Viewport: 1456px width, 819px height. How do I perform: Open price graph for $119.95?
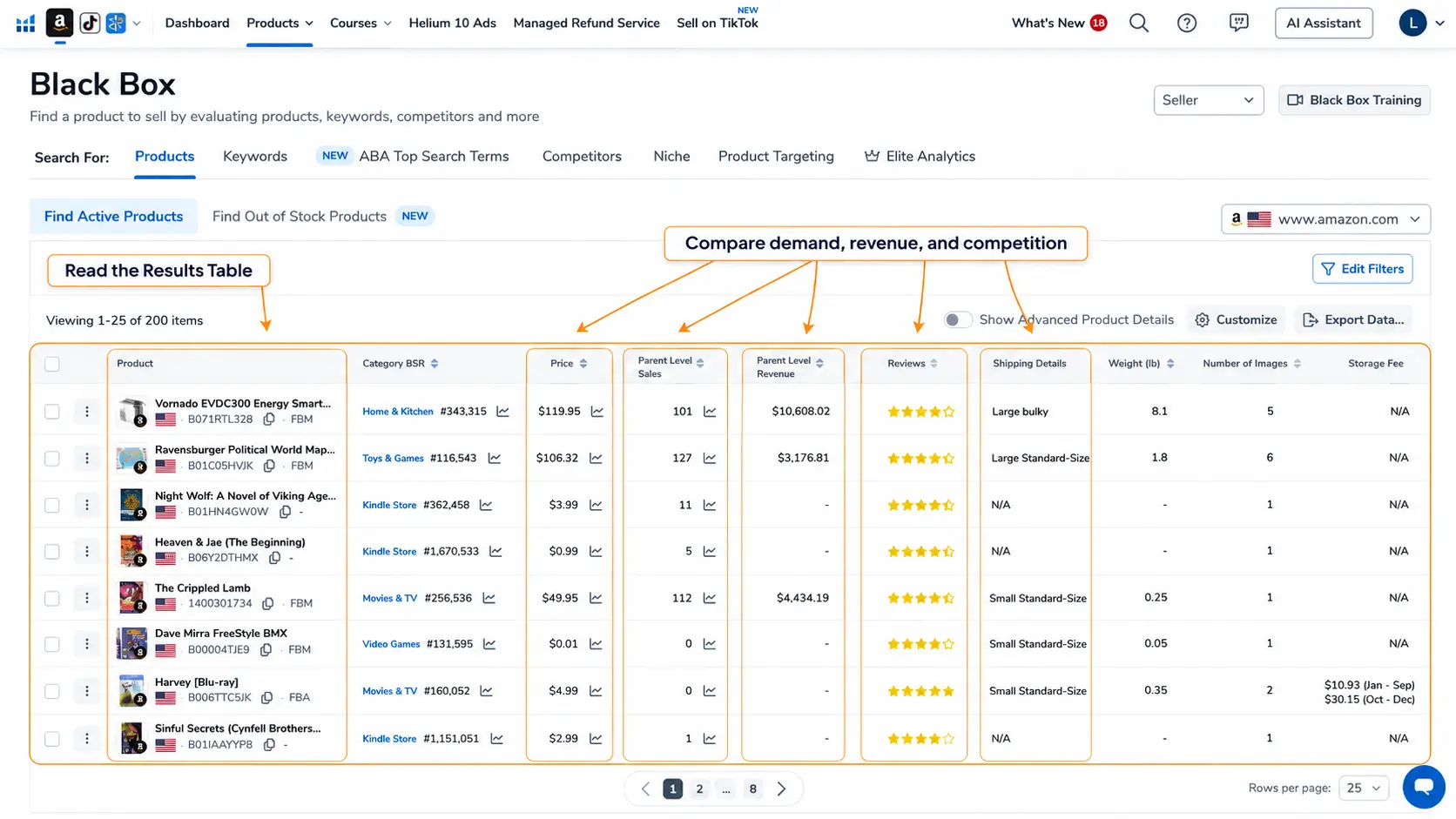tap(597, 412)
